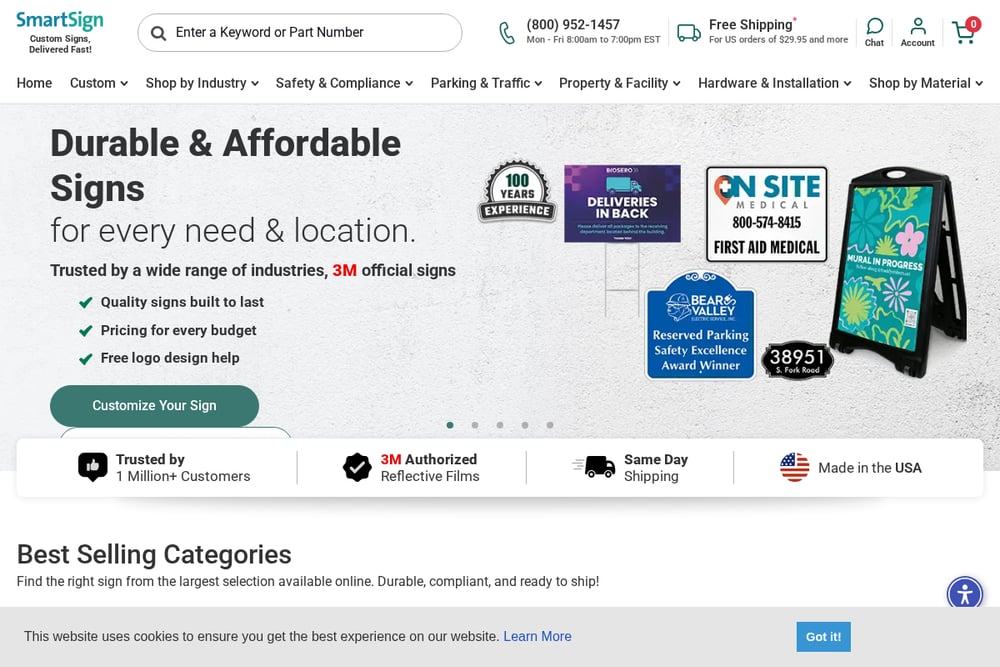This screenshot has width=1000, height=667.
Task: Select the third carousel slide dot
Action: tap(500, 425)
